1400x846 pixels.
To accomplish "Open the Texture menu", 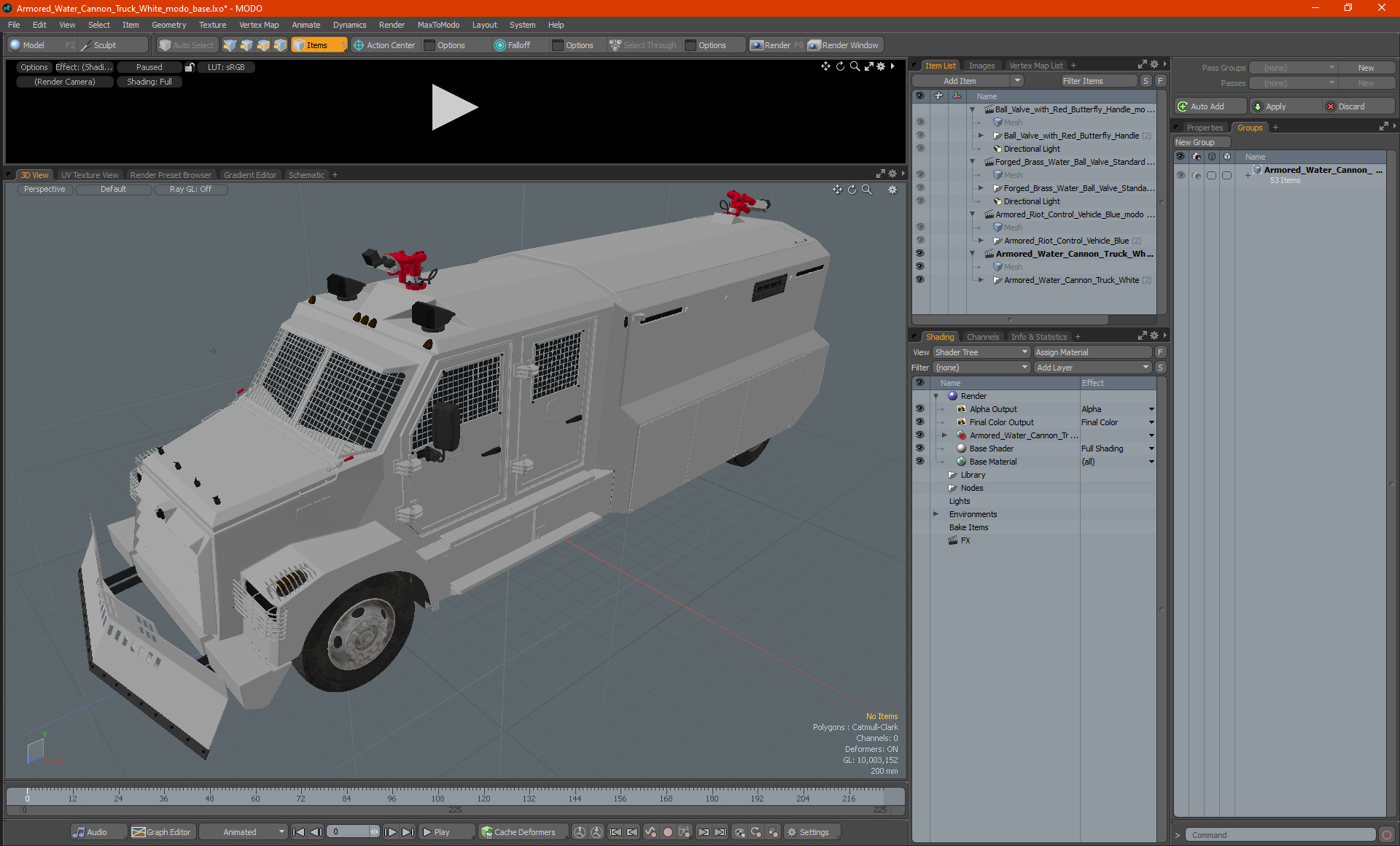I will pos(212,25).
